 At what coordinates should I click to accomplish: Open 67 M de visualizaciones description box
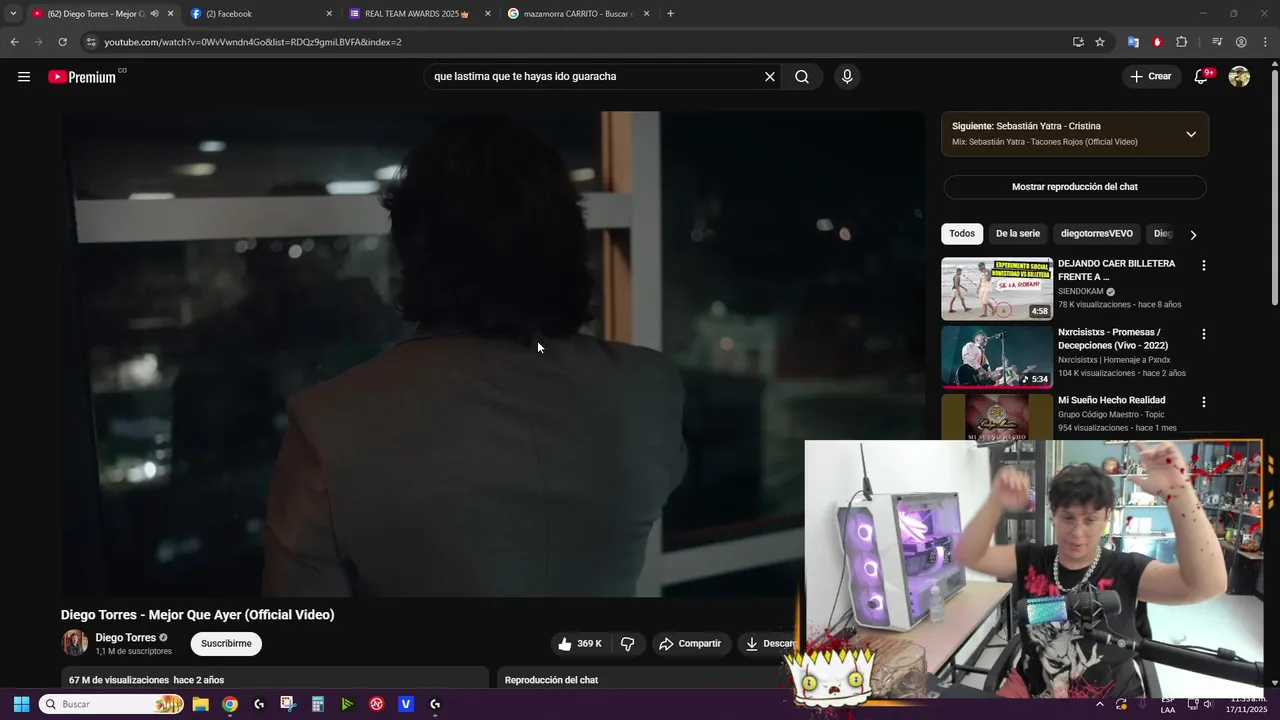(x=275, y=680)
